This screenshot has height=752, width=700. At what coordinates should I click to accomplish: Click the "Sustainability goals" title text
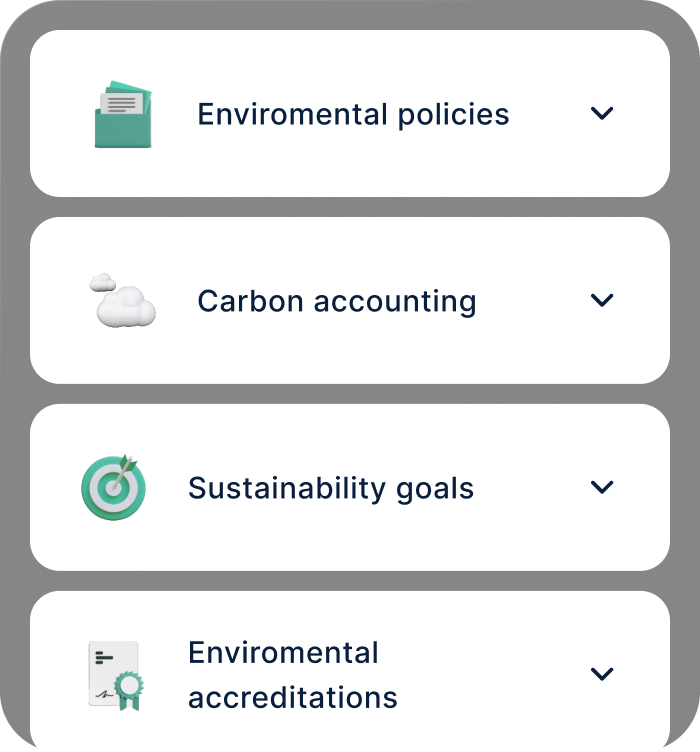[331, 488]
